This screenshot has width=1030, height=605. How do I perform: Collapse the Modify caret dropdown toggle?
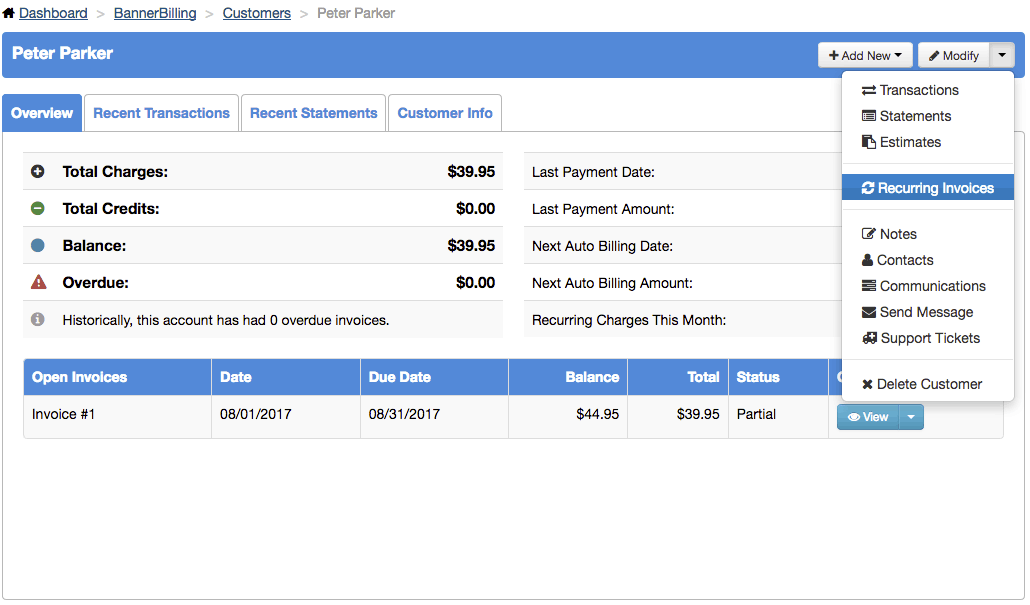[1002, 55]
